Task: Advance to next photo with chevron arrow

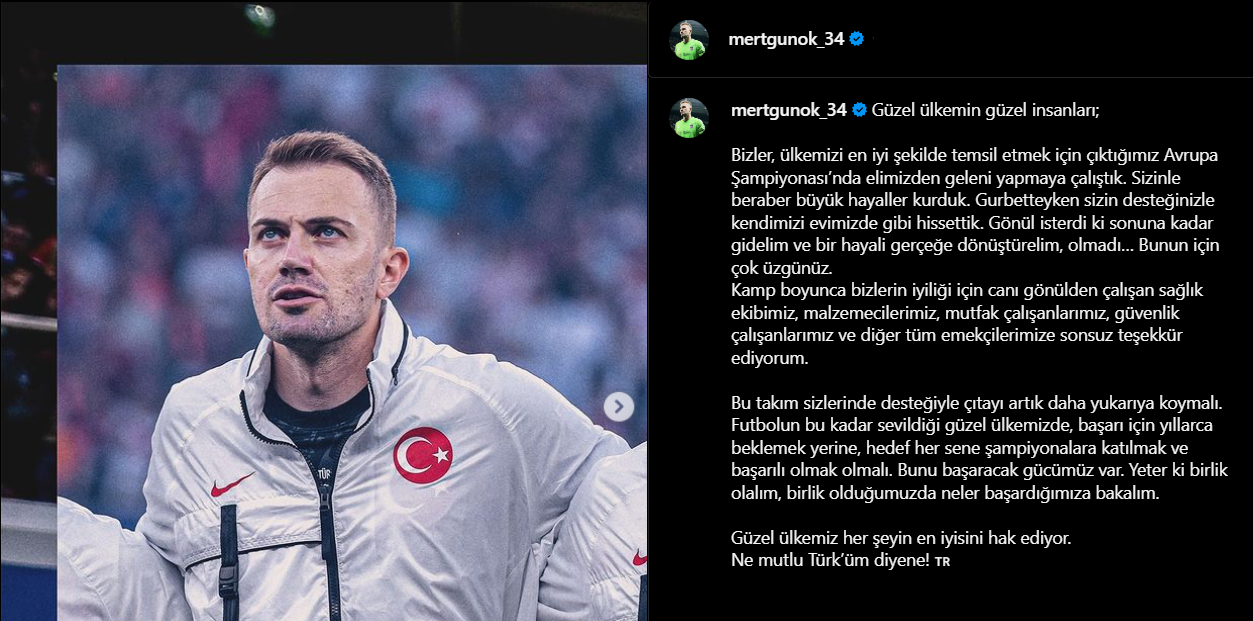Action: point(619,406)
